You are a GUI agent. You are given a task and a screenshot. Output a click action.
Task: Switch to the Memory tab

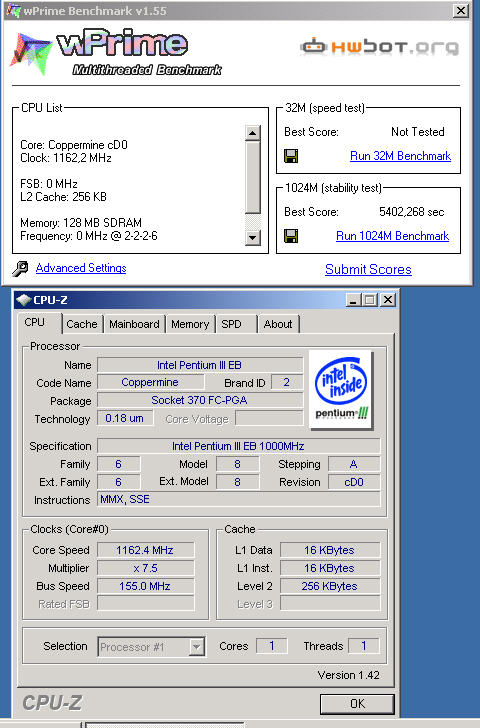(x=190, y=324)
